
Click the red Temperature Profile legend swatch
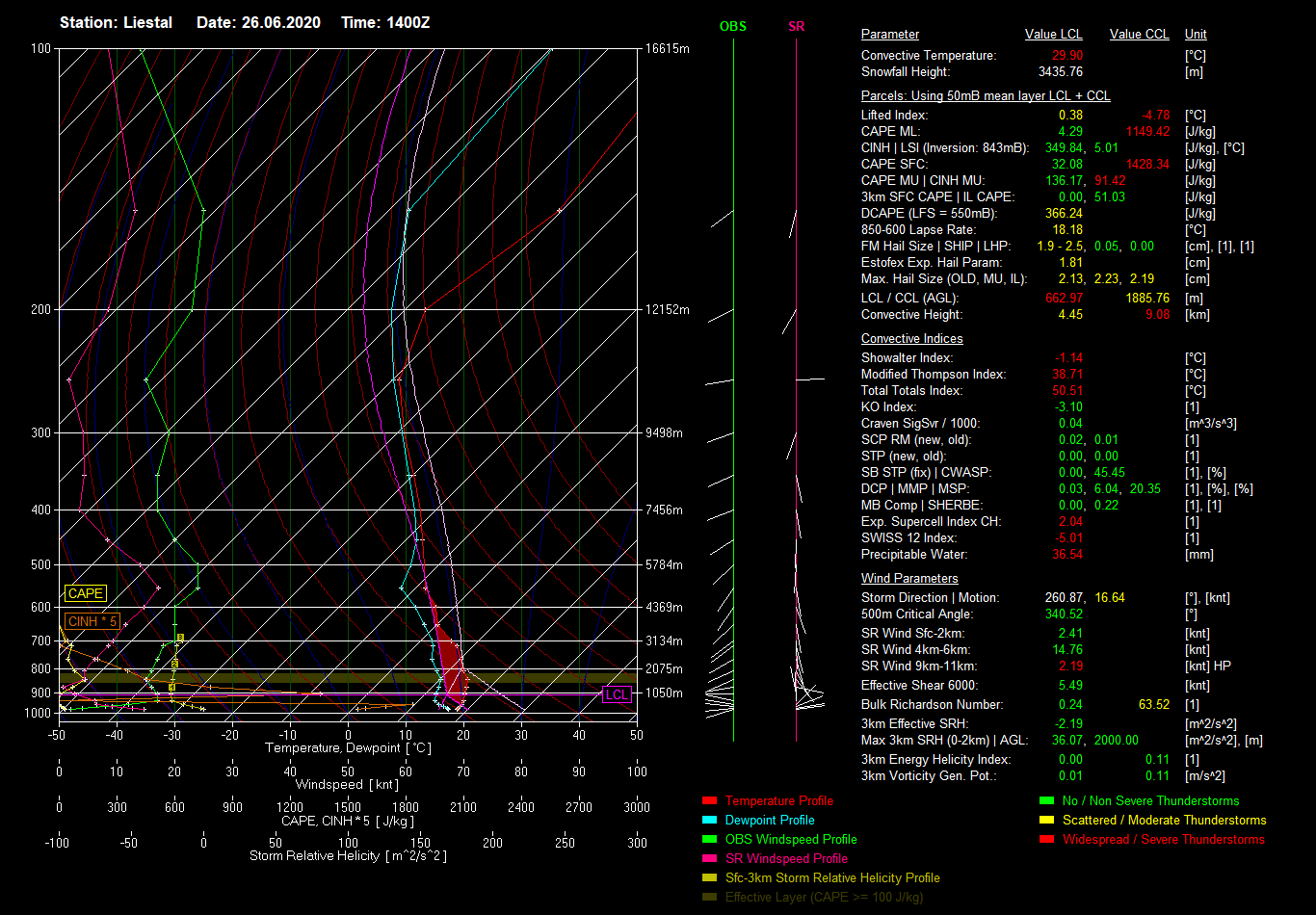[709, 800]
